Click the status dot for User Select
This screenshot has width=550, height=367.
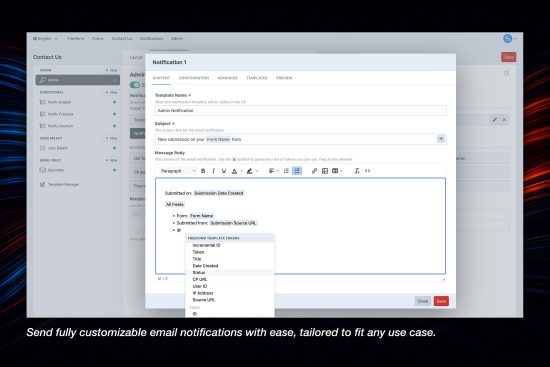114,148
